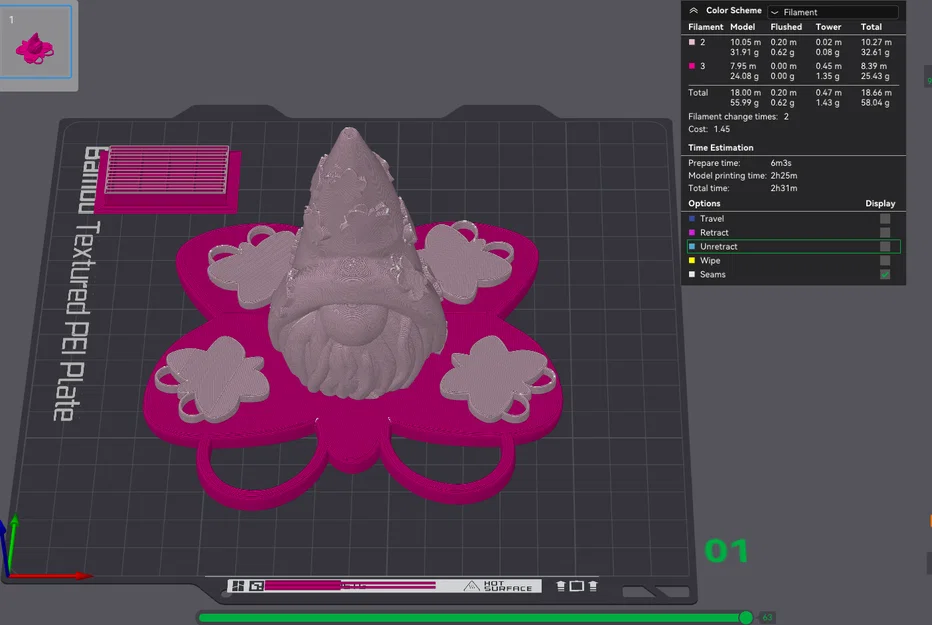Screen dimensions: 932x625
Task: Click the Total column header
Action: pyautogui.click(x=871, y=27)
